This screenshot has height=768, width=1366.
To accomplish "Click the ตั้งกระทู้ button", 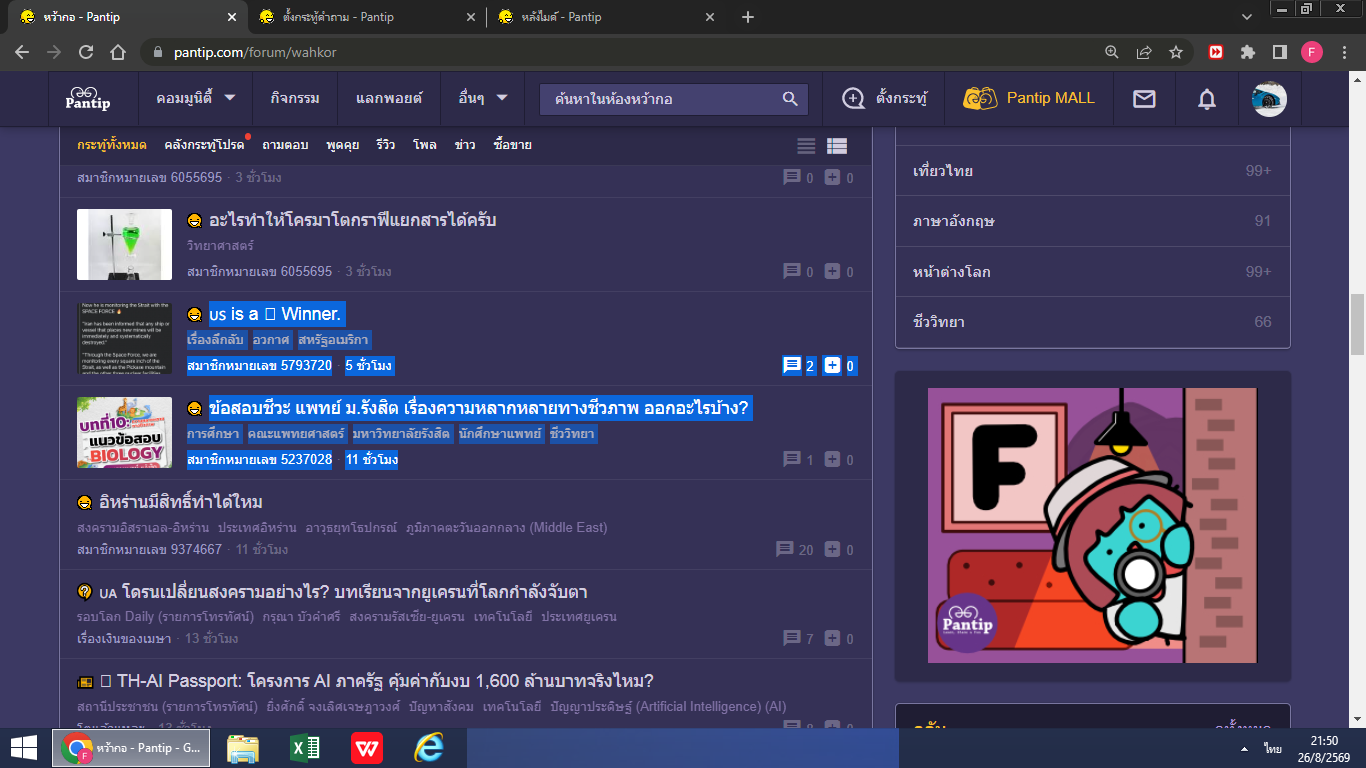I will 884,98.
